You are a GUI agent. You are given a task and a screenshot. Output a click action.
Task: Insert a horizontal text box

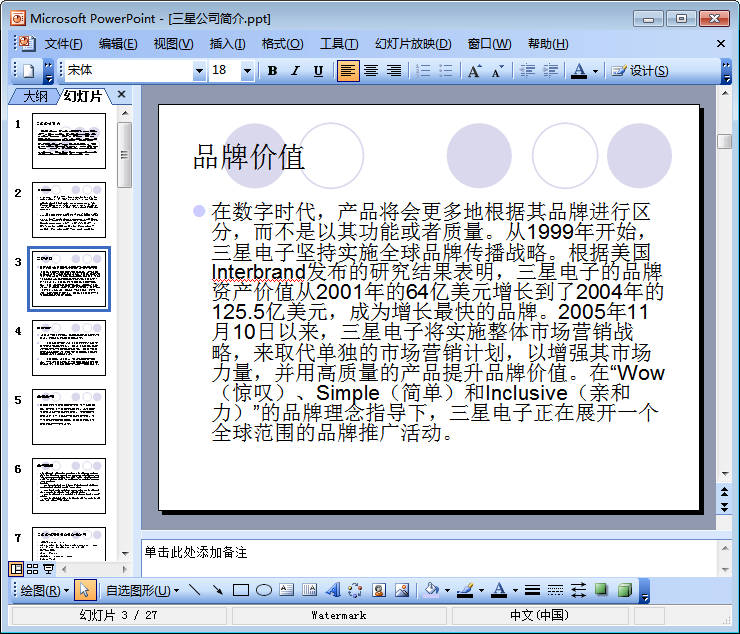(x=286, y=590)
